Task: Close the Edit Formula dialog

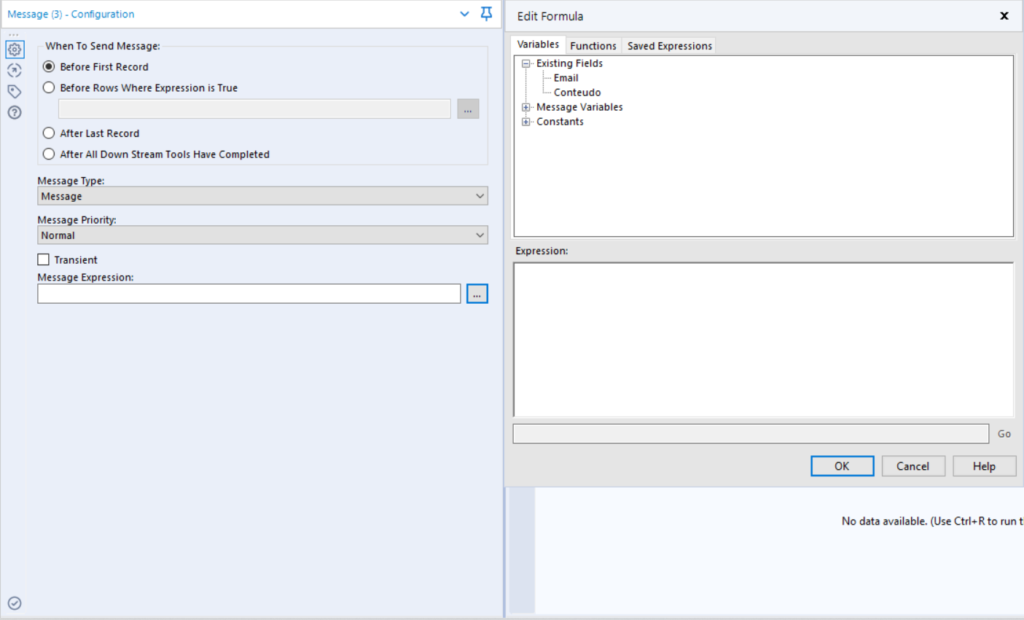Action: click(x=1004, y=16)
